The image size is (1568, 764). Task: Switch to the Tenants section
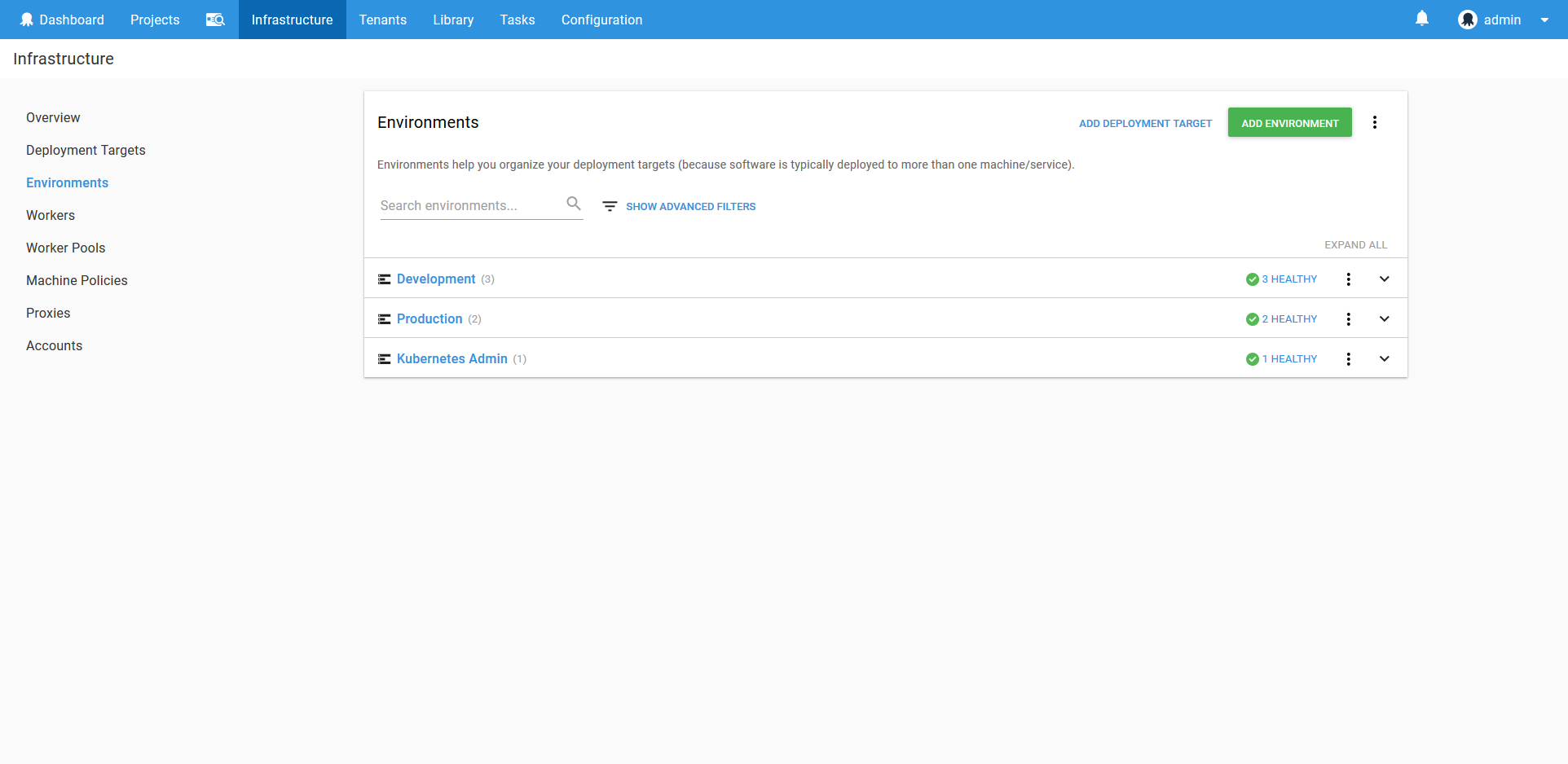pyautogui.click(x=382, y=20)
